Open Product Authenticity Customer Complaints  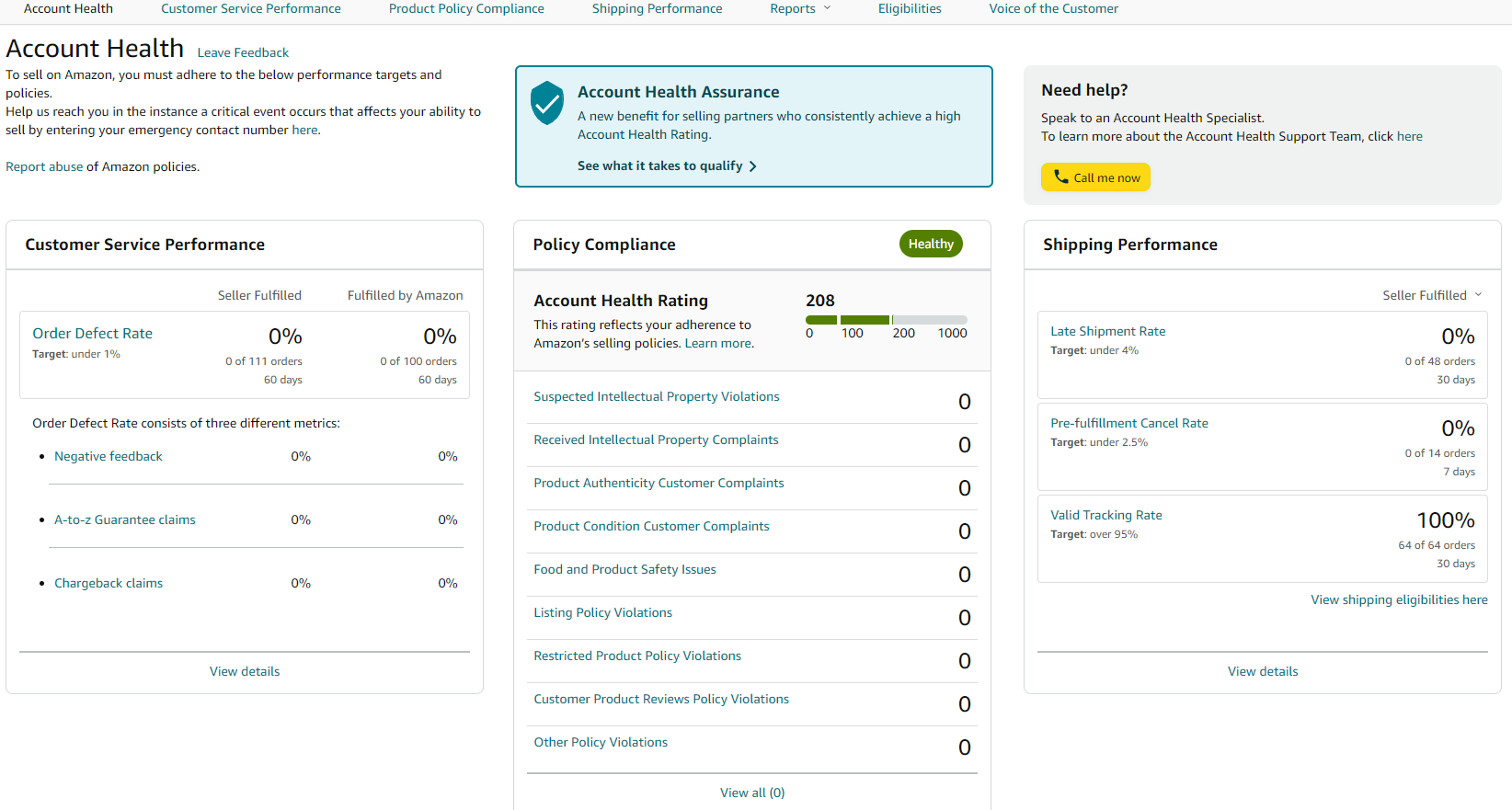[659, 483]
